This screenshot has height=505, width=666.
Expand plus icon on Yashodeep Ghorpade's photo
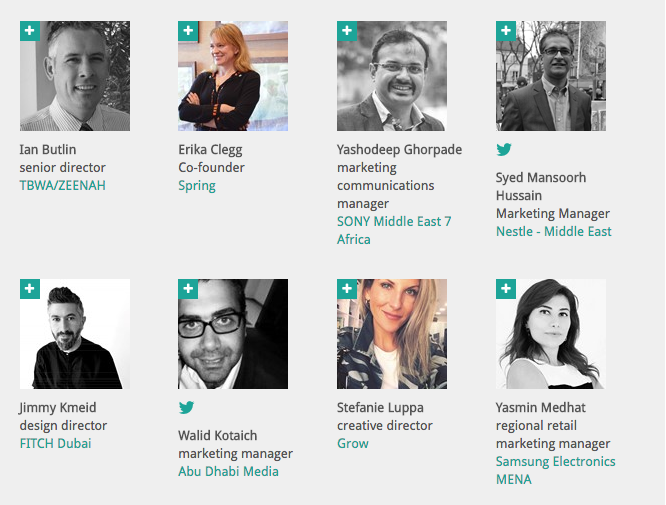point(346,31)
